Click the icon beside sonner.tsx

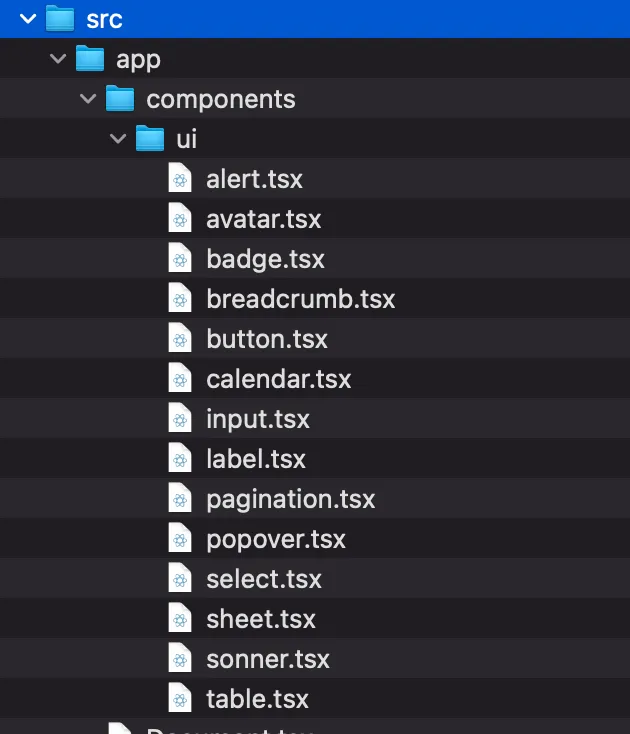(180, 660)
